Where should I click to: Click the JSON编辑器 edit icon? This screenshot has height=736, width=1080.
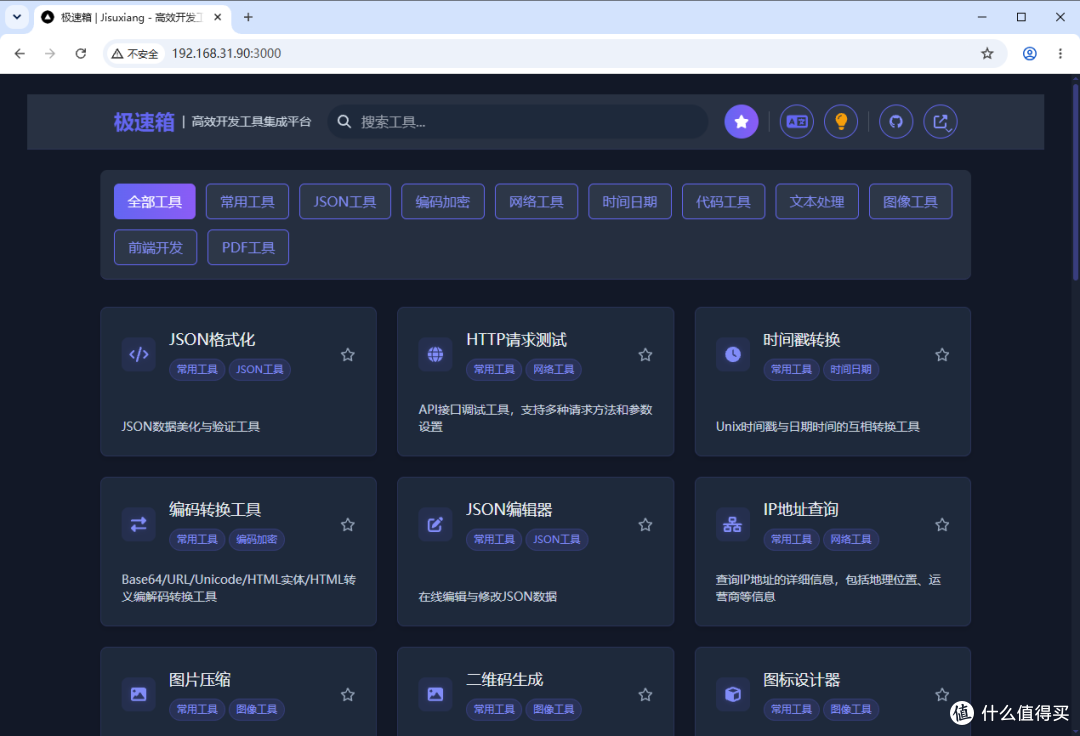435,525
